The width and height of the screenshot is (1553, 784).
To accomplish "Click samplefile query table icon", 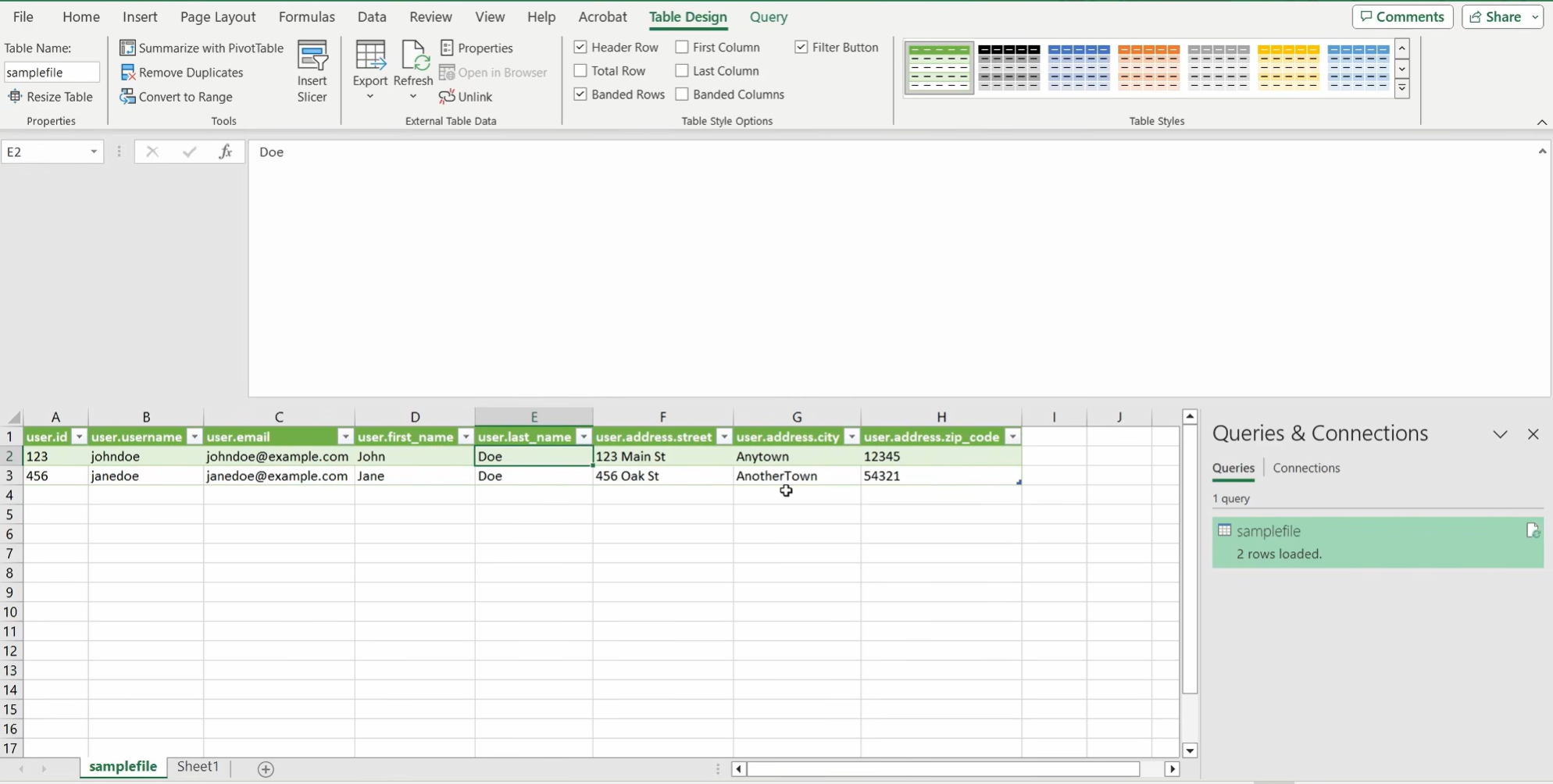I will 1224,531.
